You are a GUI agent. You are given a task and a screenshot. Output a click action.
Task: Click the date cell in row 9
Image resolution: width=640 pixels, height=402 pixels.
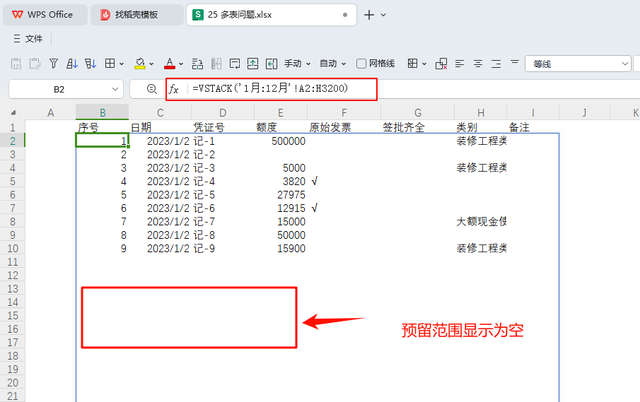pyautogui.click(x=160, y=235)
